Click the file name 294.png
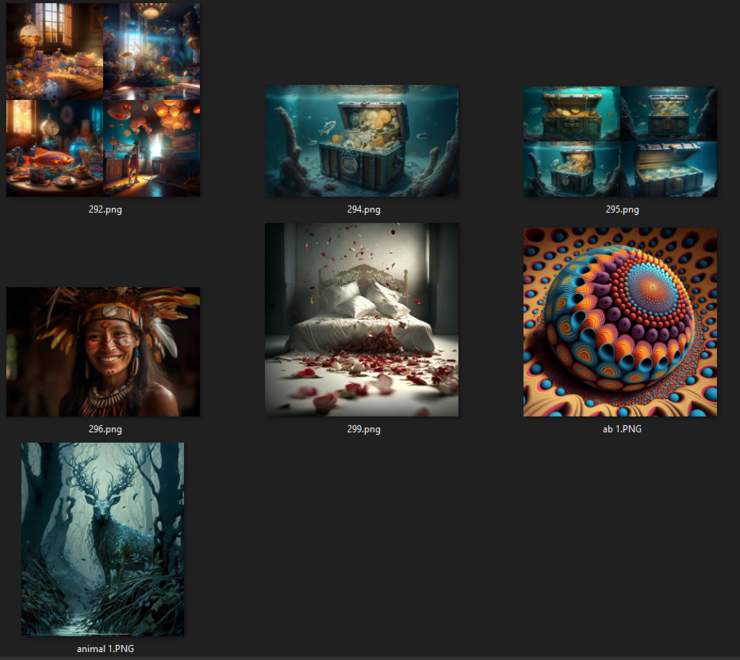The width and height of the screenshot is (740, 660). point(364,209)
